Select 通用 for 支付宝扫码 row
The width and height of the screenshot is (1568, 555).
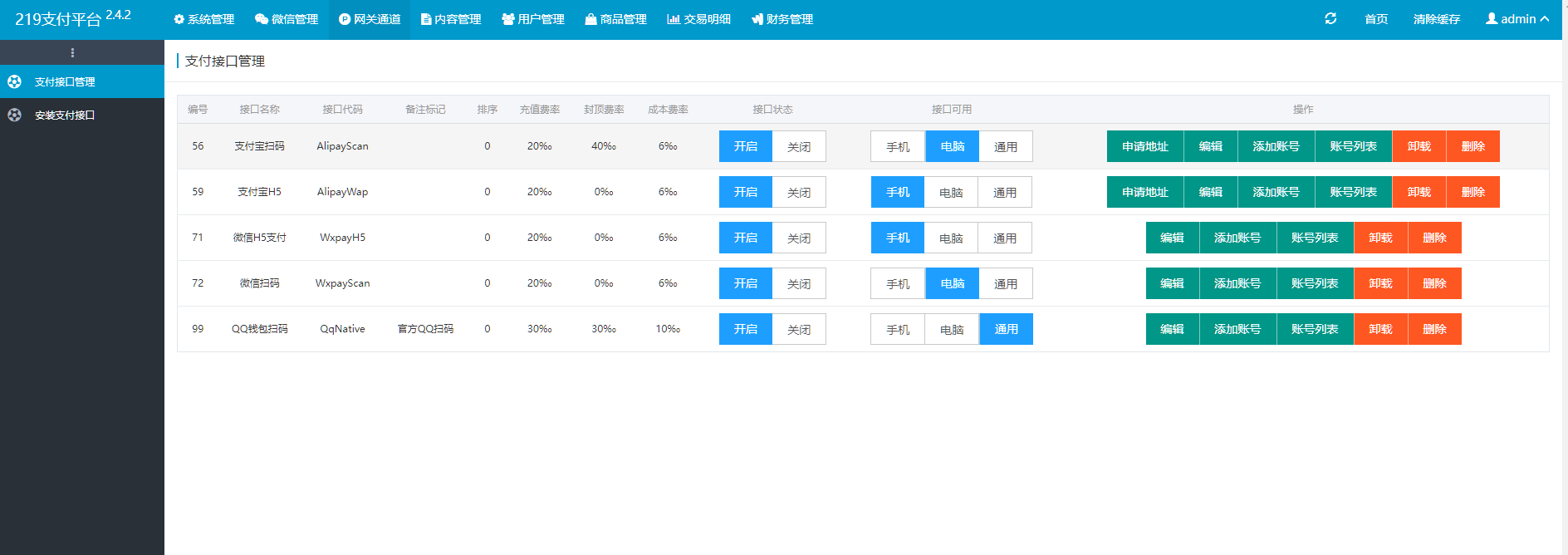(1006, 146)
